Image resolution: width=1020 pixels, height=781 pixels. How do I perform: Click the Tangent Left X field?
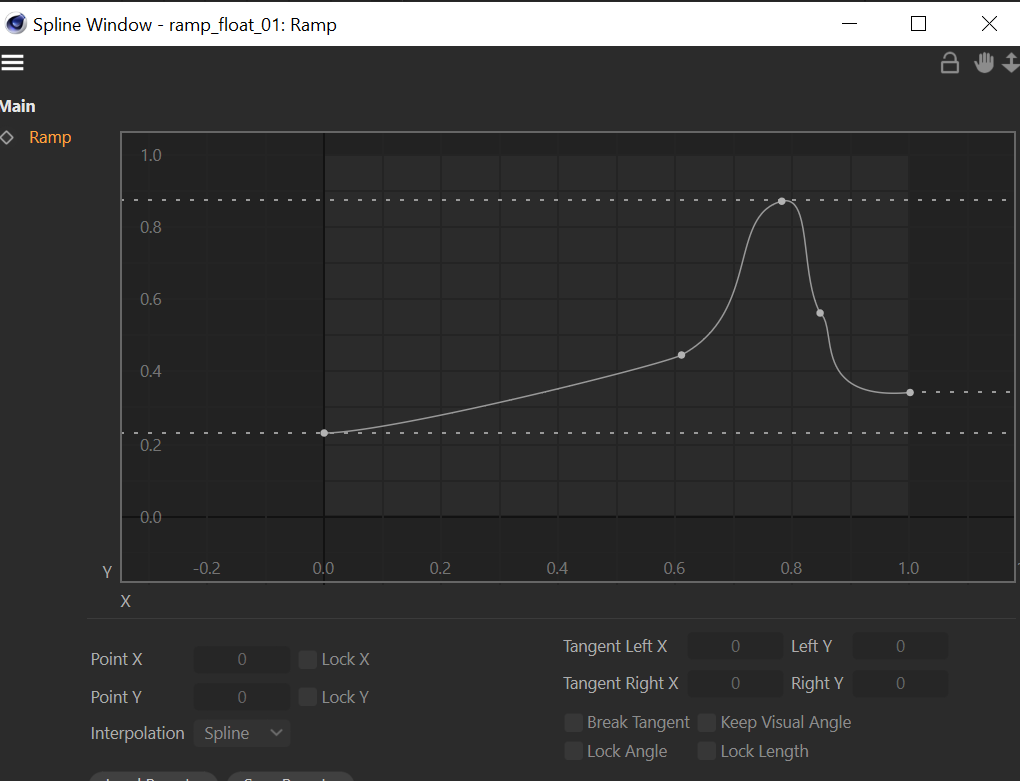click(735, 646)
